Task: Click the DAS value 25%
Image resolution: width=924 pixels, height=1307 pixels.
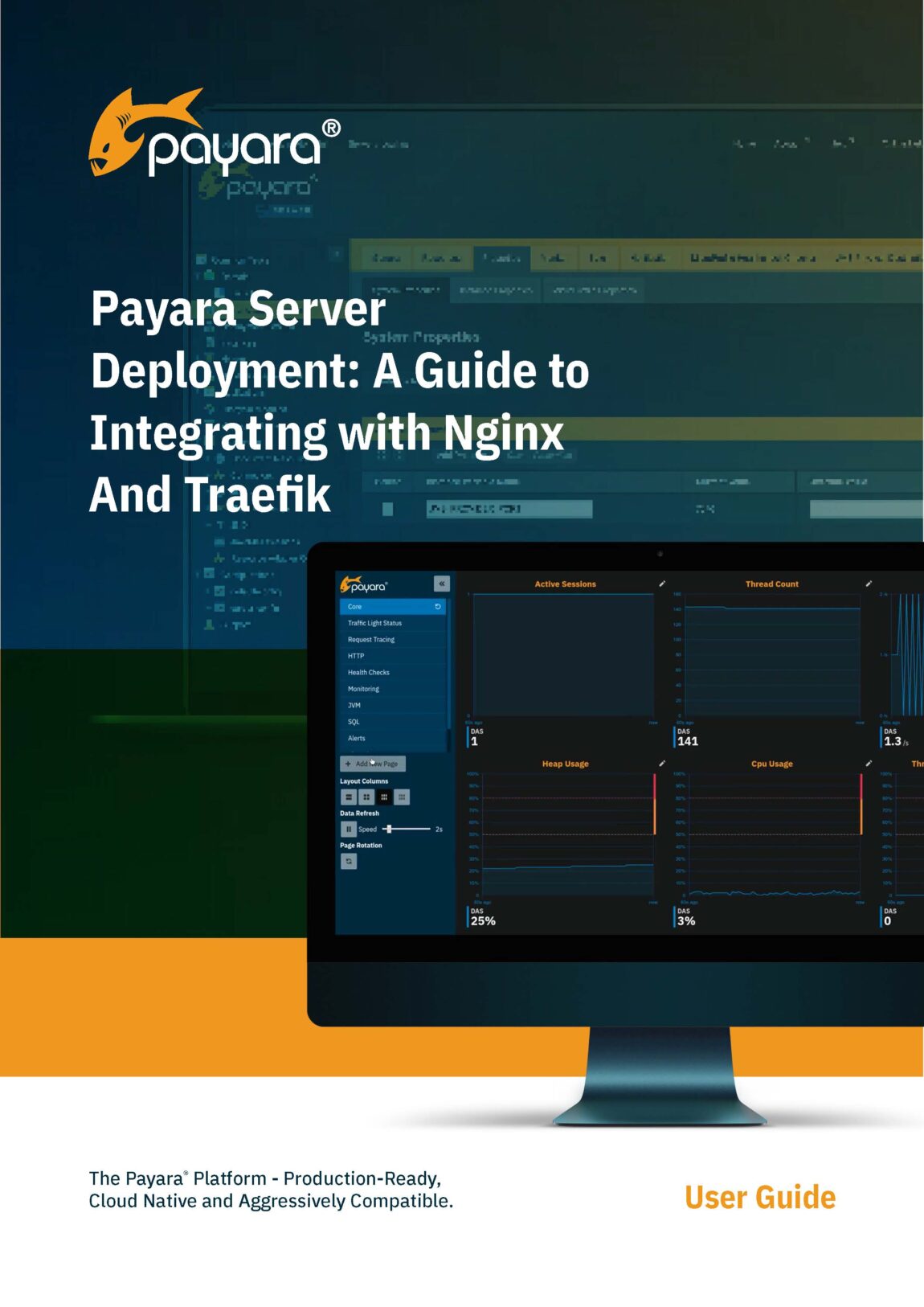Action: [x=483, y=921]
